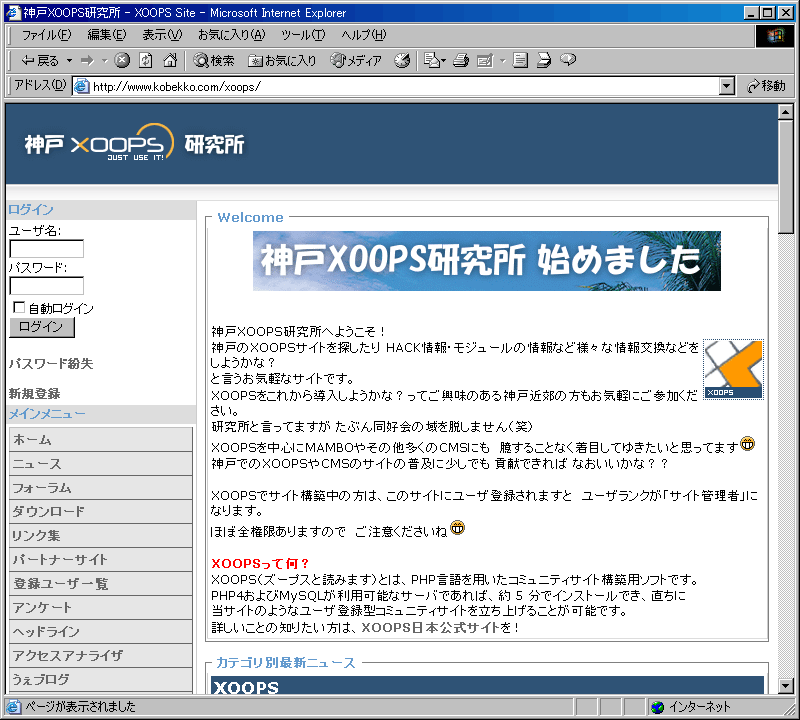The width and height of the screenshot is (800, 720).
Task: Click the XOOPS news category header
Action: [x=487, y=685]
